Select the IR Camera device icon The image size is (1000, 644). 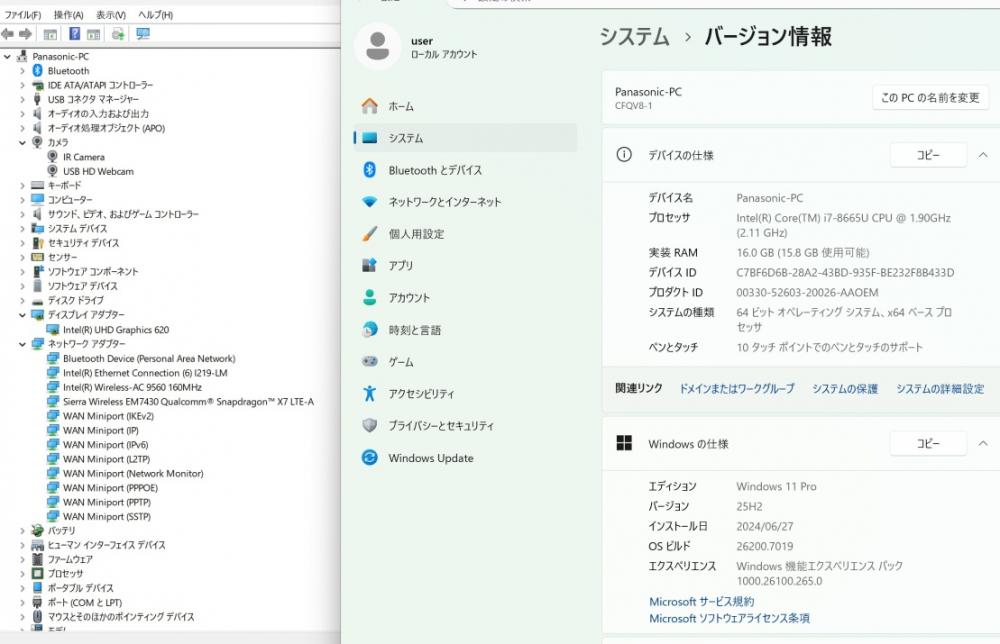point(53,157)
